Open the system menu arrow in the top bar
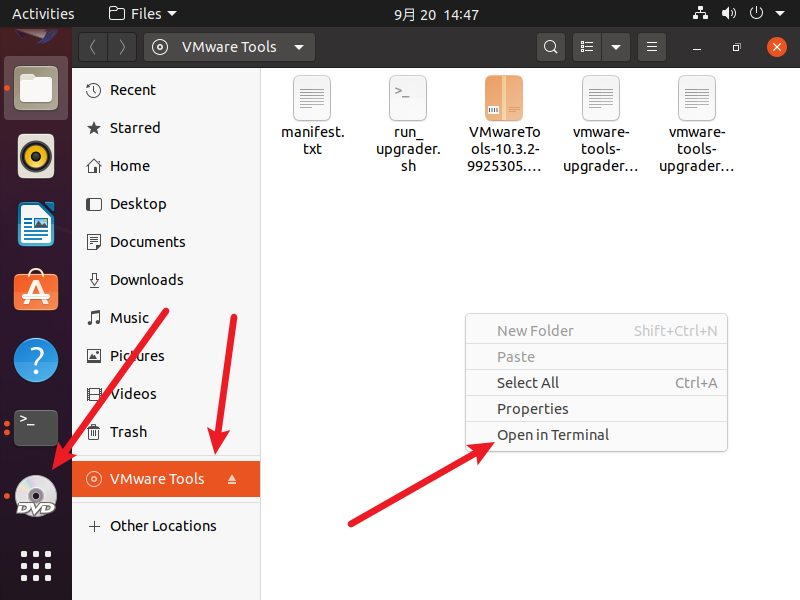800x600 pixels. coord(780,14)
